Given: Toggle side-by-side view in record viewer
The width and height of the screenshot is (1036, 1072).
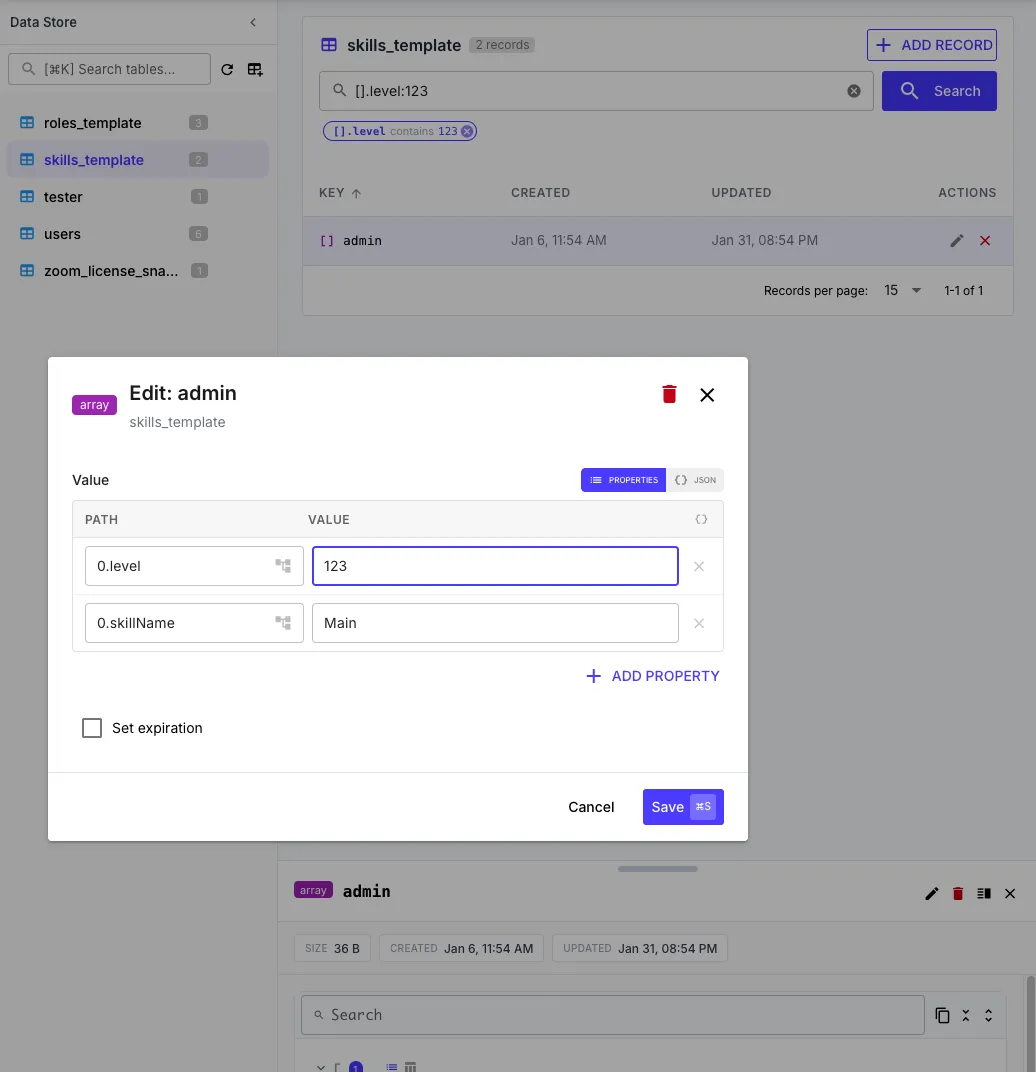Looking at the screenshot, I should point(983,893).
